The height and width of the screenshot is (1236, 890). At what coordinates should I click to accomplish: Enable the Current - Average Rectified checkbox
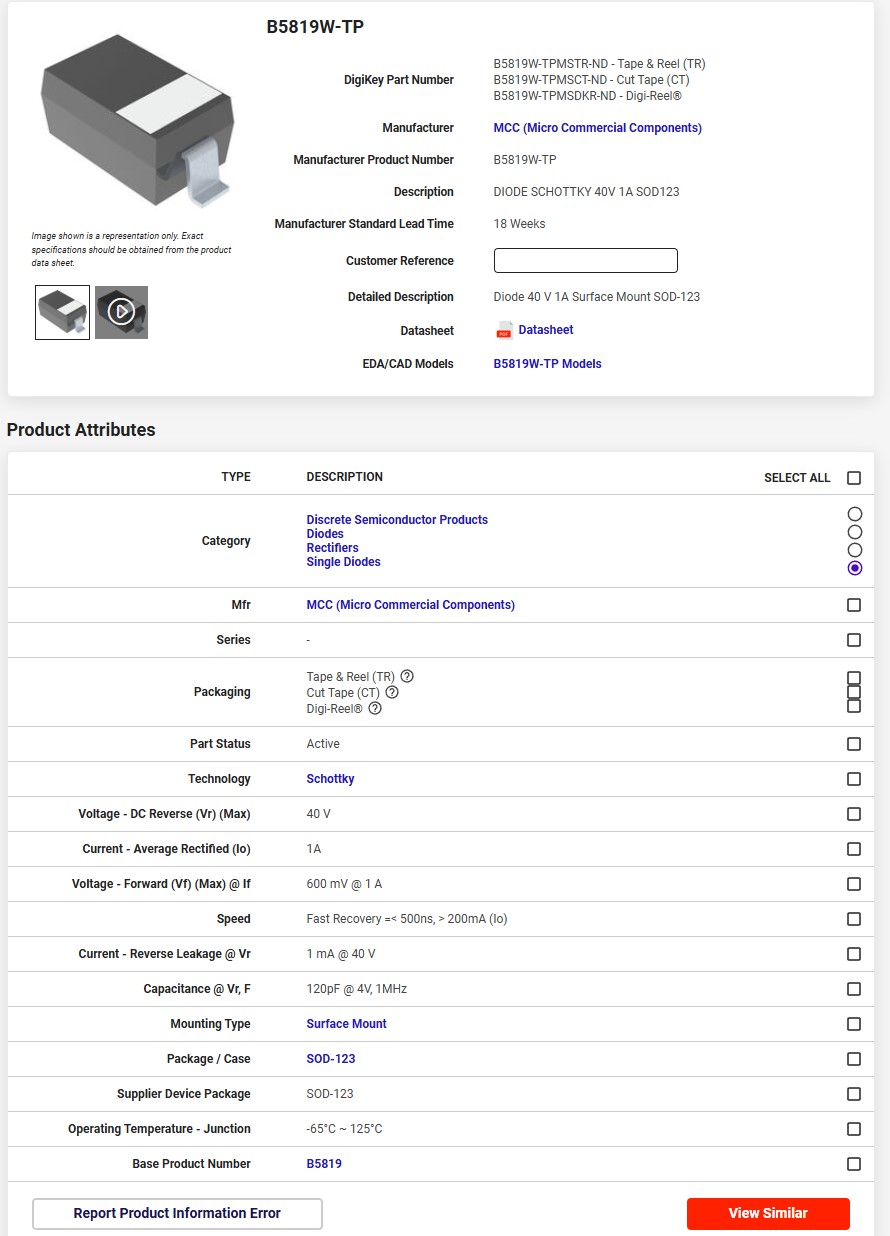(854, 849)
